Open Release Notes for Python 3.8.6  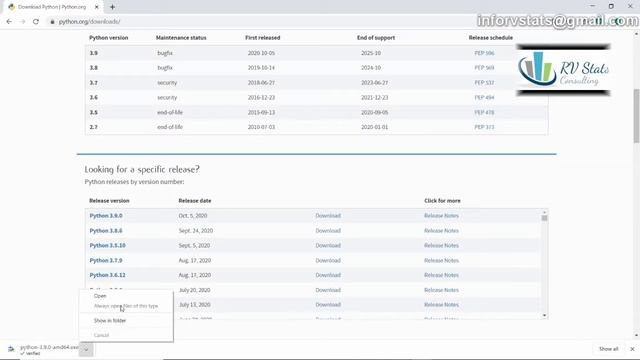[x=441, y=231]
